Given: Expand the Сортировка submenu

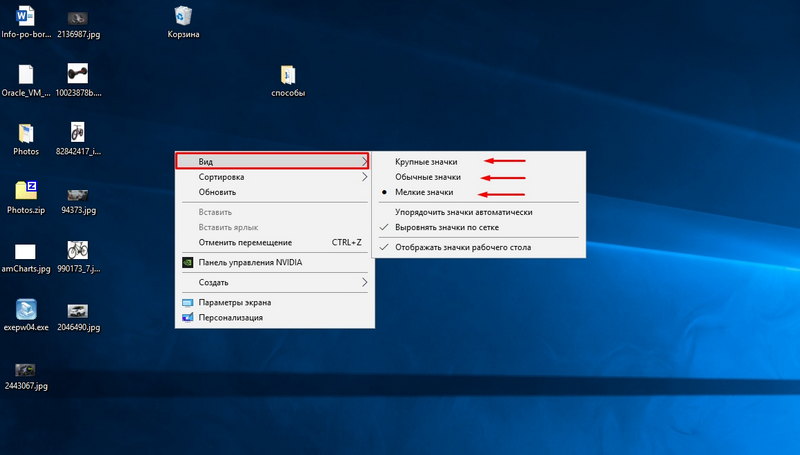Looking at the screenshot, I should coord(272,177).
